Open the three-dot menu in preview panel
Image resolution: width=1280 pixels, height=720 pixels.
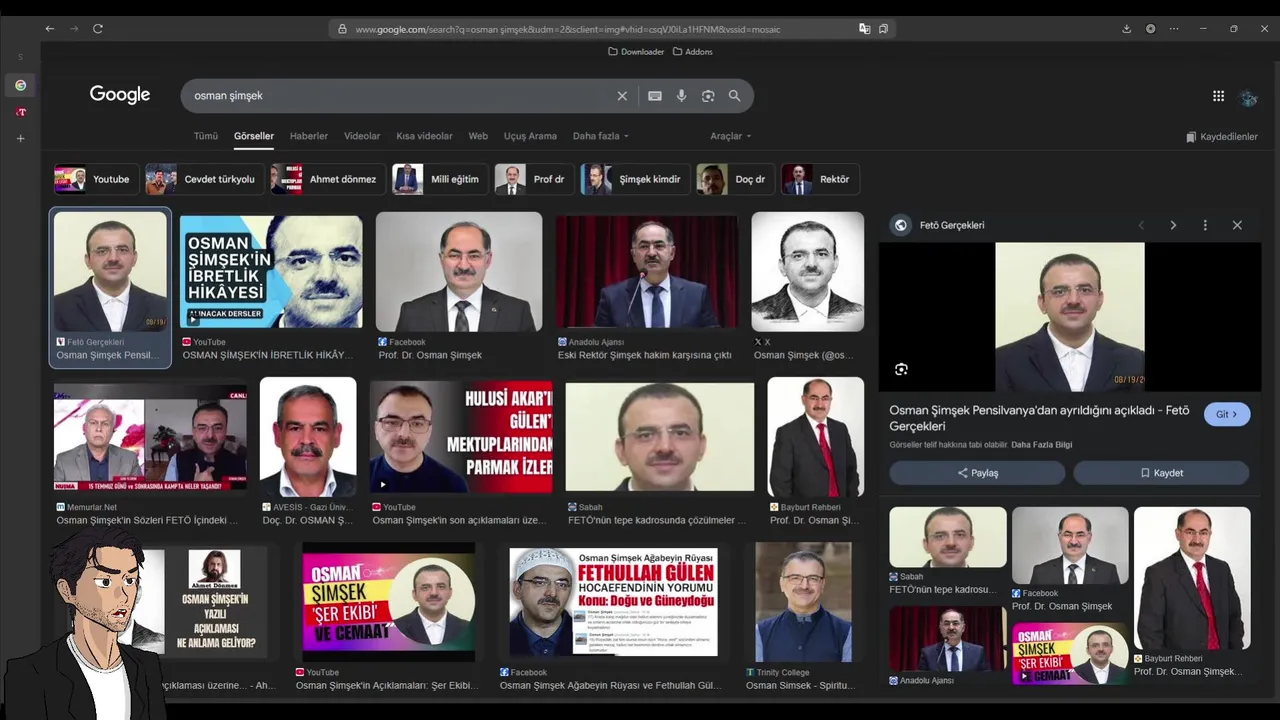(1205, 225)
